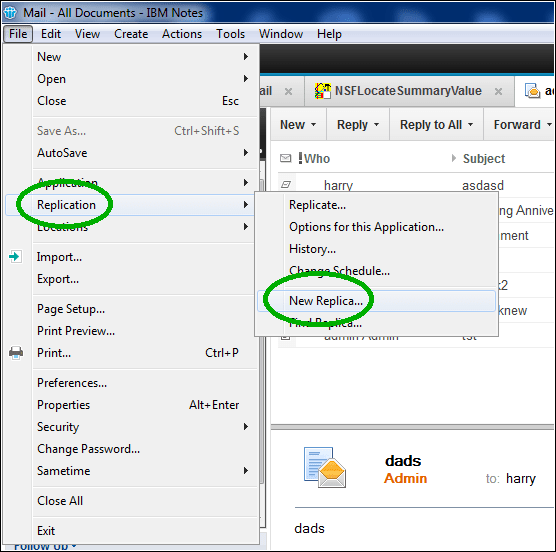Click the importance exclamation column header

point(300,158)
